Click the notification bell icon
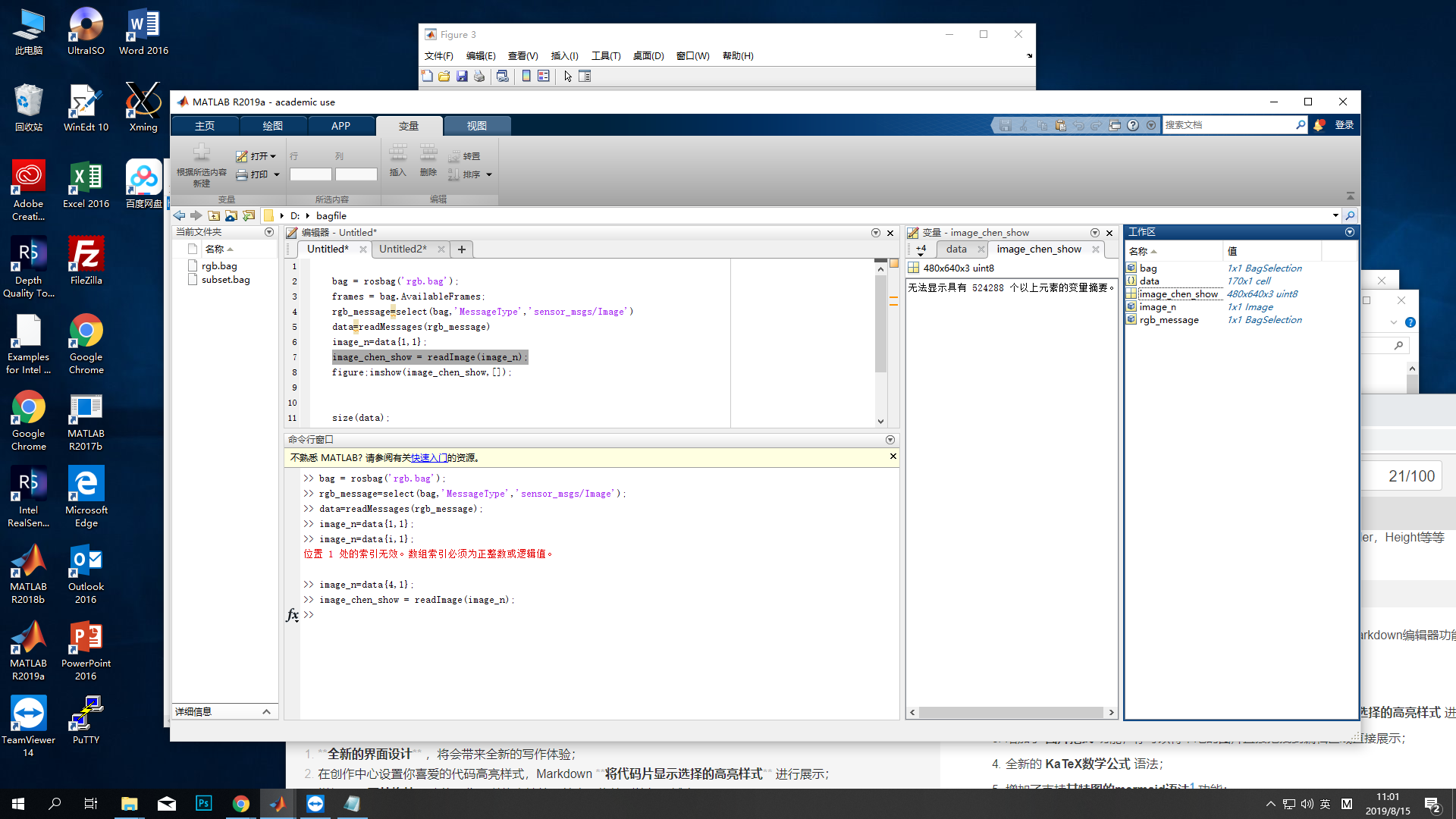Image resolution: width=1456 pixels, height=819 pixels. (x=1319, y=125)
